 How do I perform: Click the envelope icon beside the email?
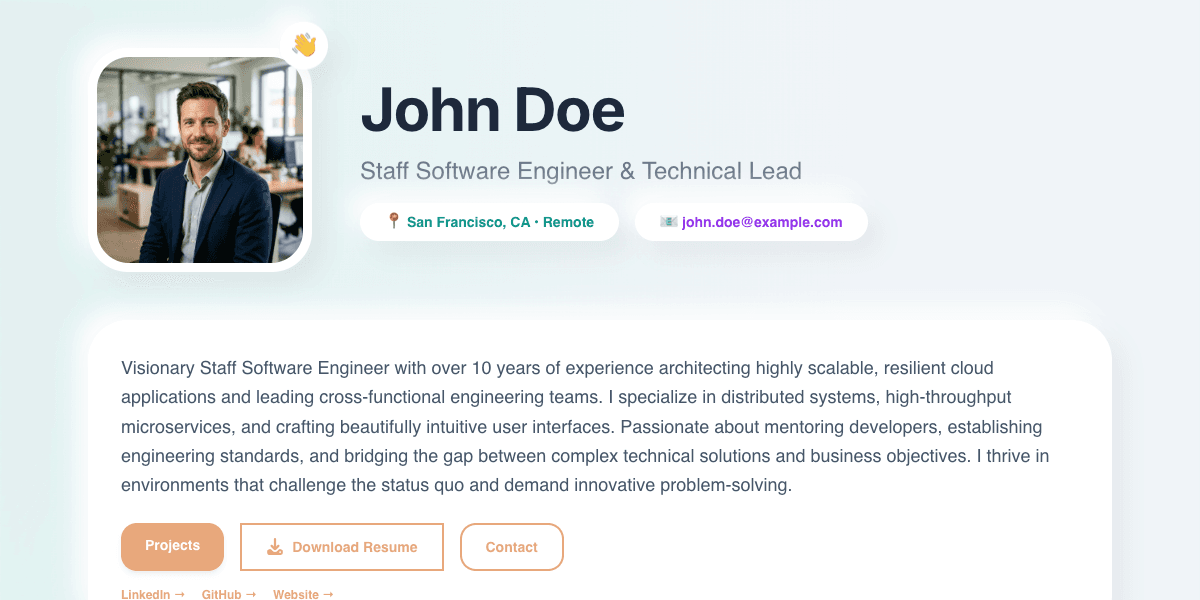[x=668, y=222]
